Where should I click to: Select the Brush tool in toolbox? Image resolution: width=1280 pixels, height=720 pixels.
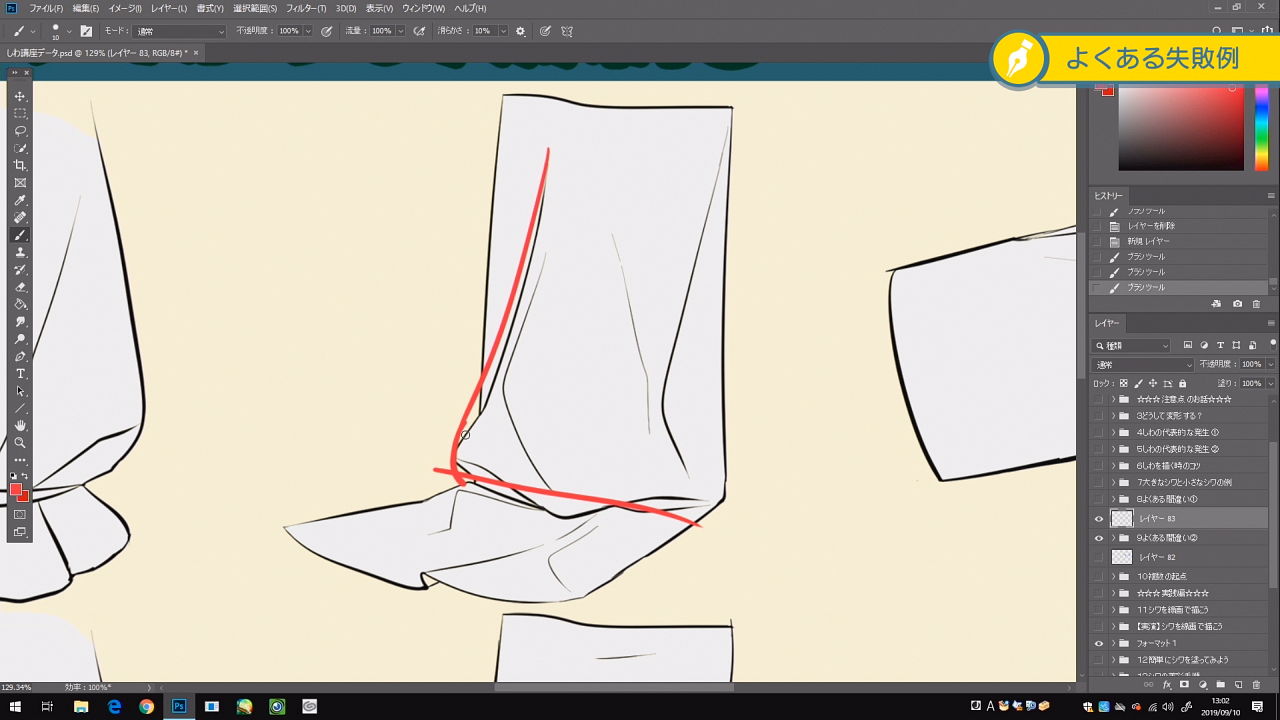pyautogui.click(x=20, y=235)
